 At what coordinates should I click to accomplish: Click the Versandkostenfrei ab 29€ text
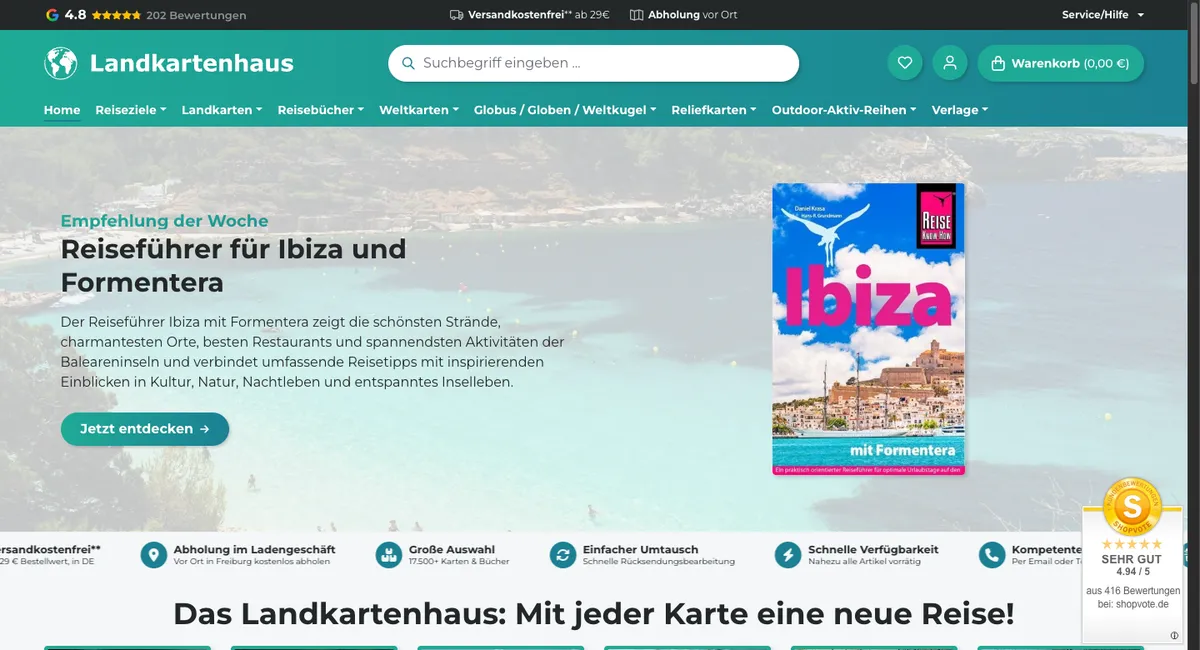tap(539, 15)
